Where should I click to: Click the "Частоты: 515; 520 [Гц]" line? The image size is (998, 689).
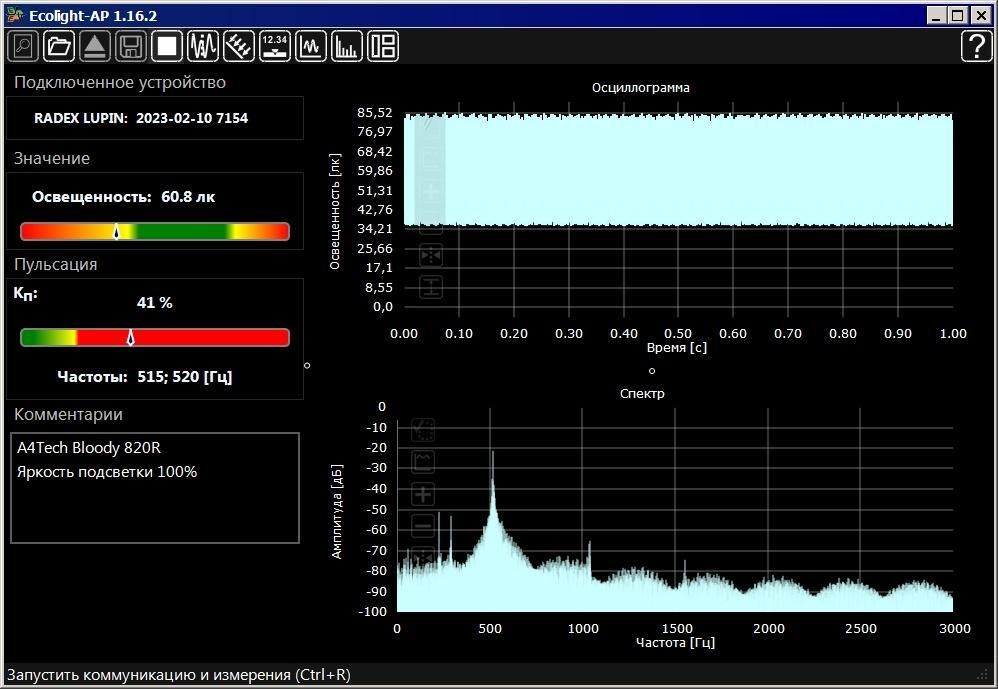click(144, 377)
